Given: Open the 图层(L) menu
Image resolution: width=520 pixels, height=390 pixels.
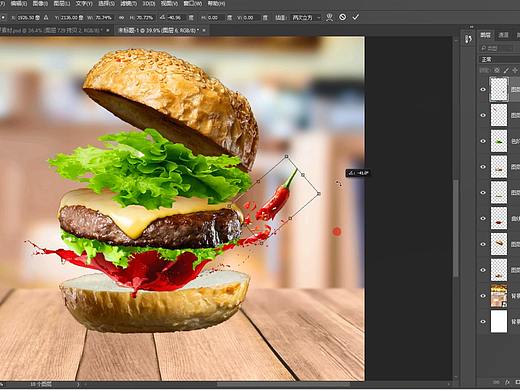Looking at the screenshot, I should pyautogui.click(x=62, y=4).
